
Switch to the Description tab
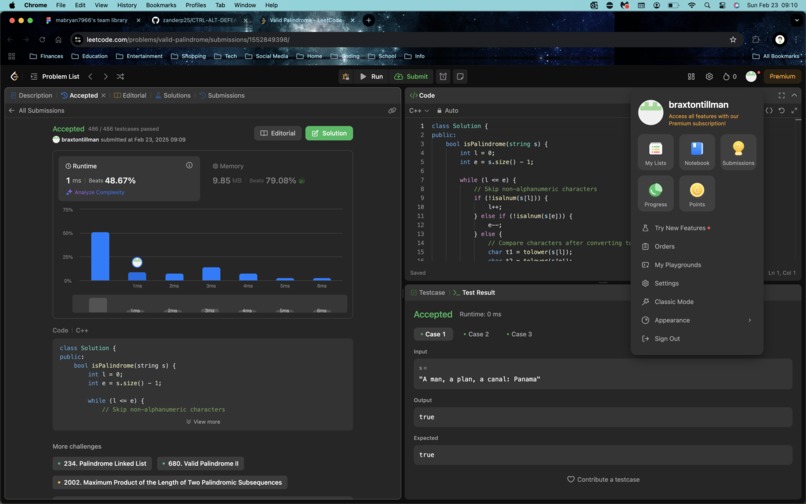pos(31,95)
